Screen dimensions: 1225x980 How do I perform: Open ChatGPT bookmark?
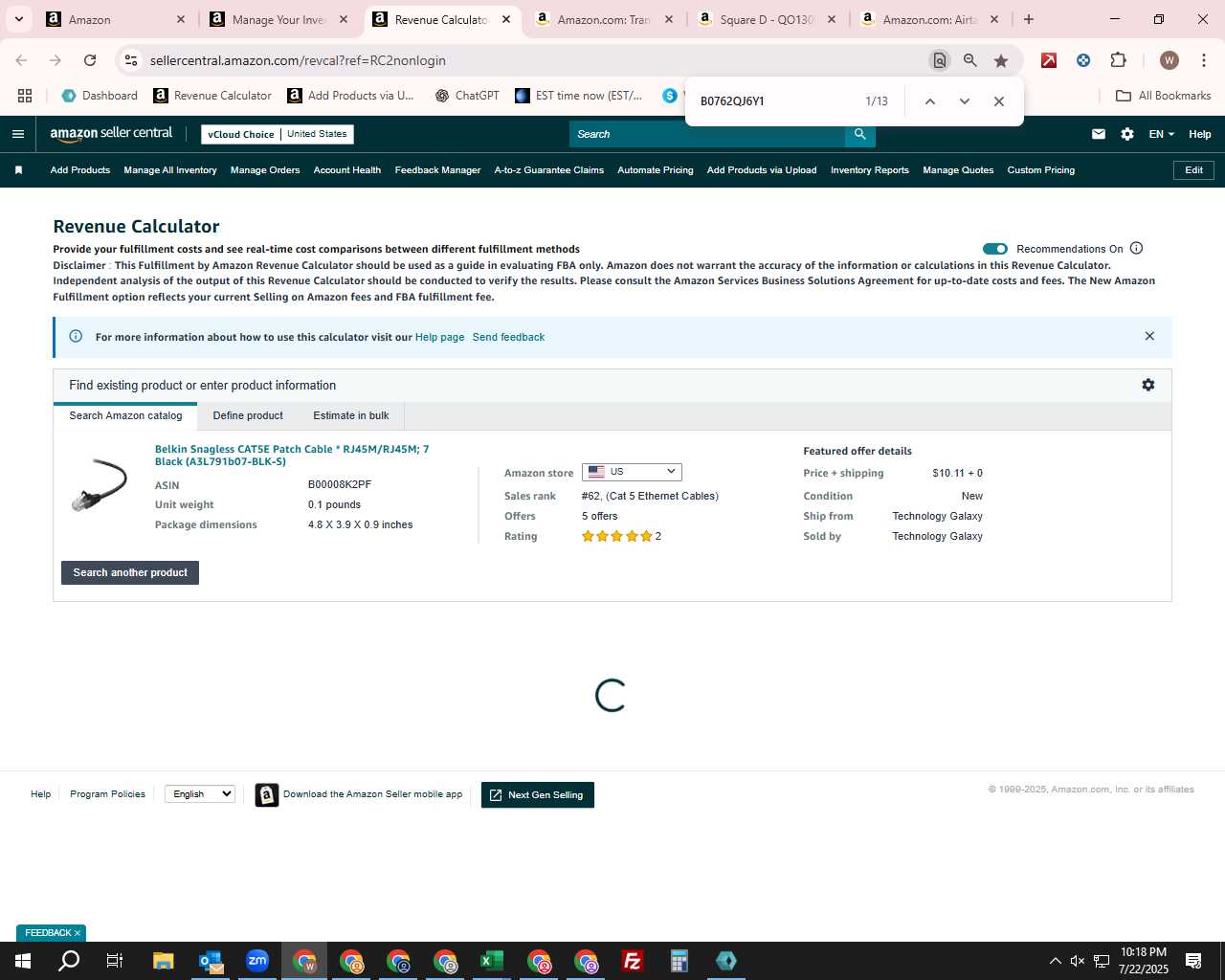click(467, 96)
